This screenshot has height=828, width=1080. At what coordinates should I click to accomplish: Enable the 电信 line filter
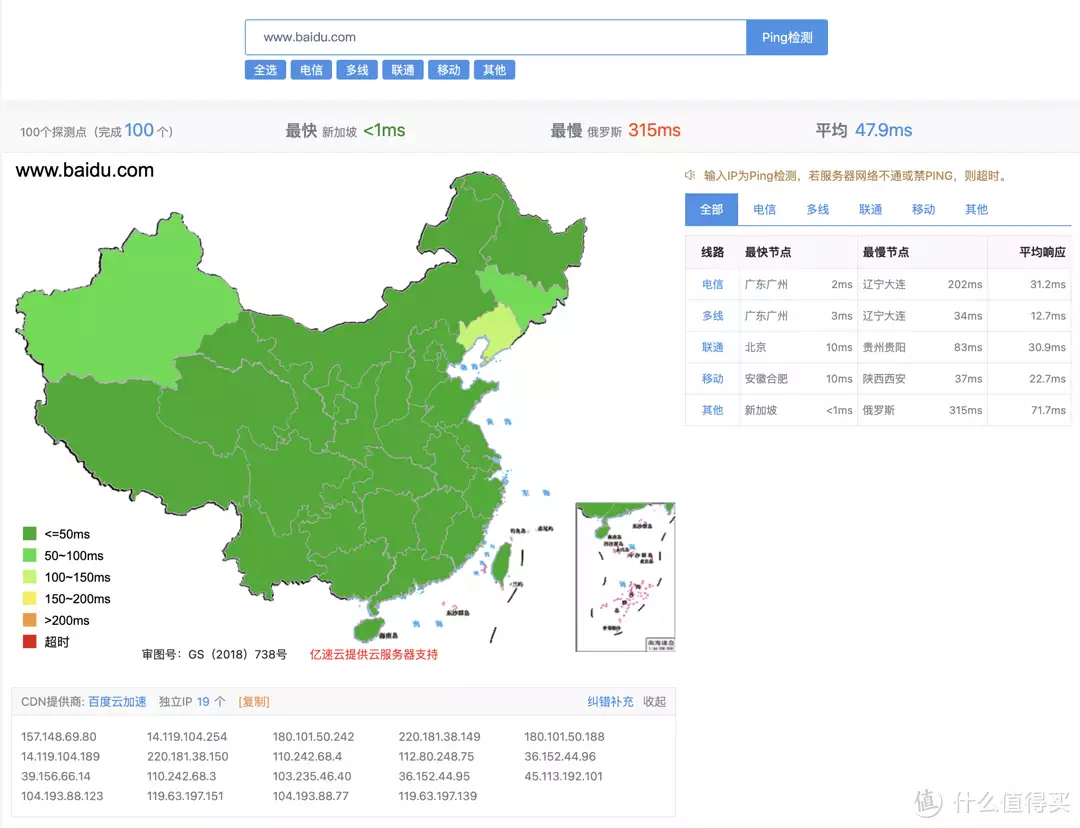[x=311, y=69]
